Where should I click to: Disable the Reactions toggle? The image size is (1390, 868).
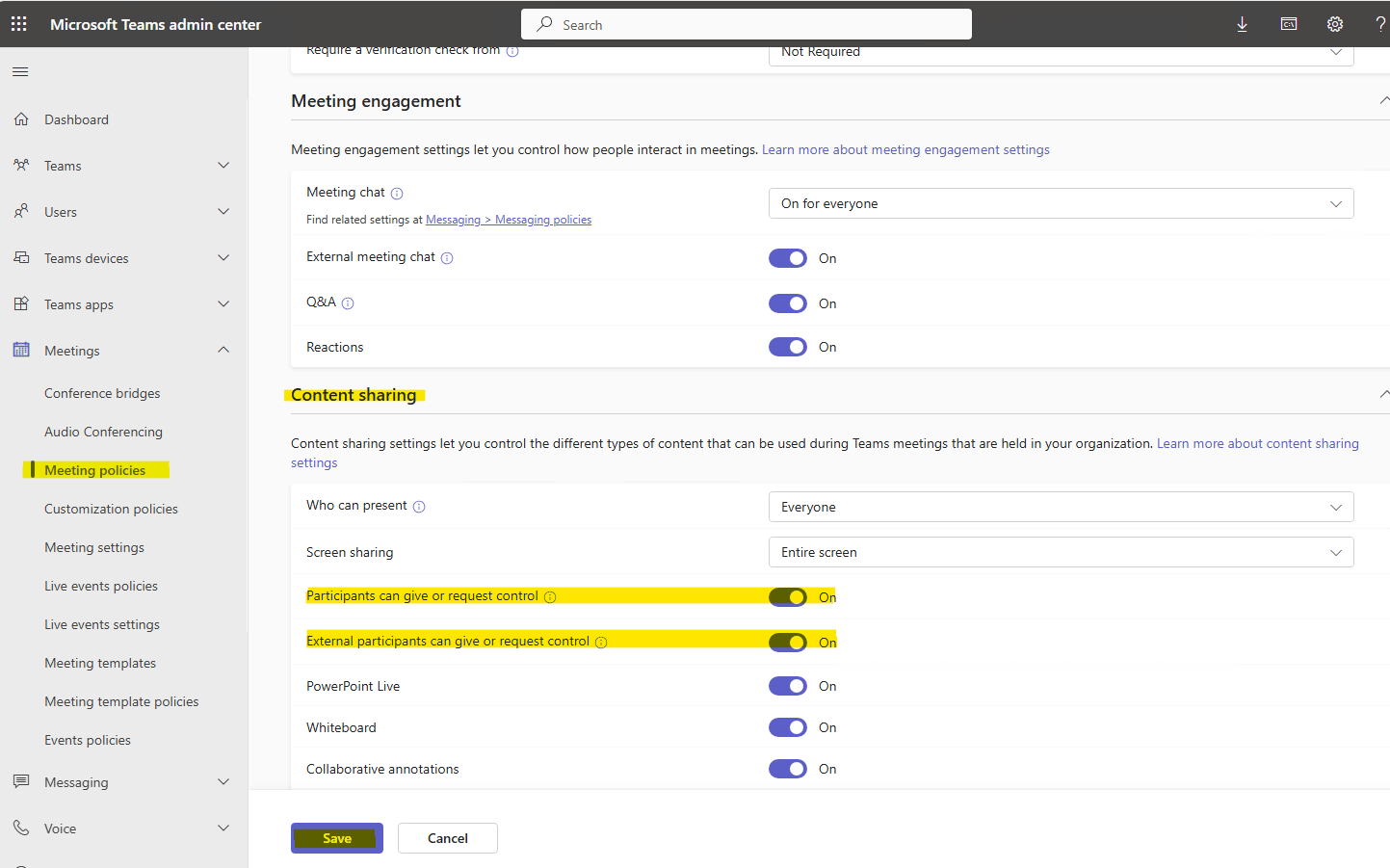(788, 347)
